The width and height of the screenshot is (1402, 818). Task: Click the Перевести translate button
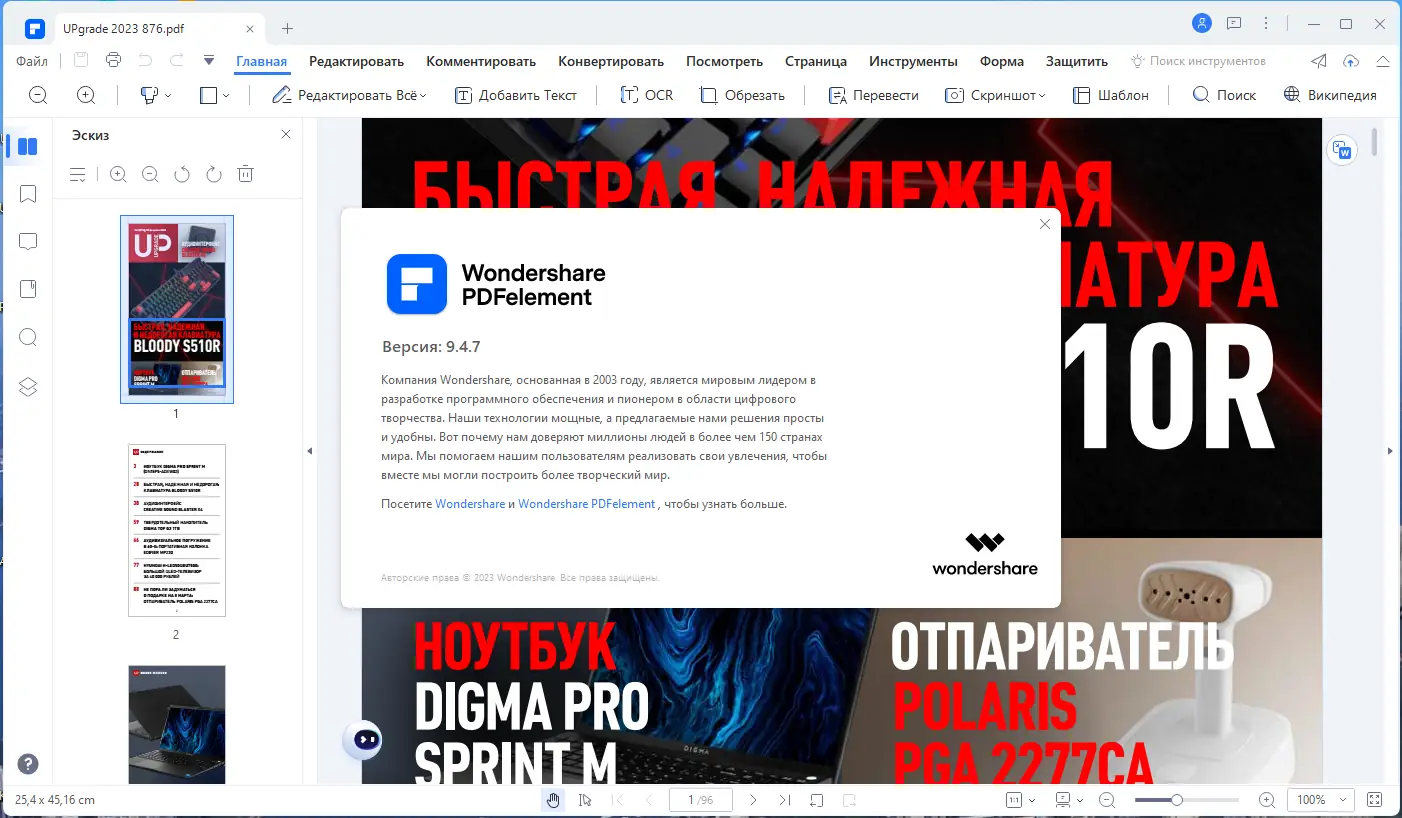pos(873,95)
